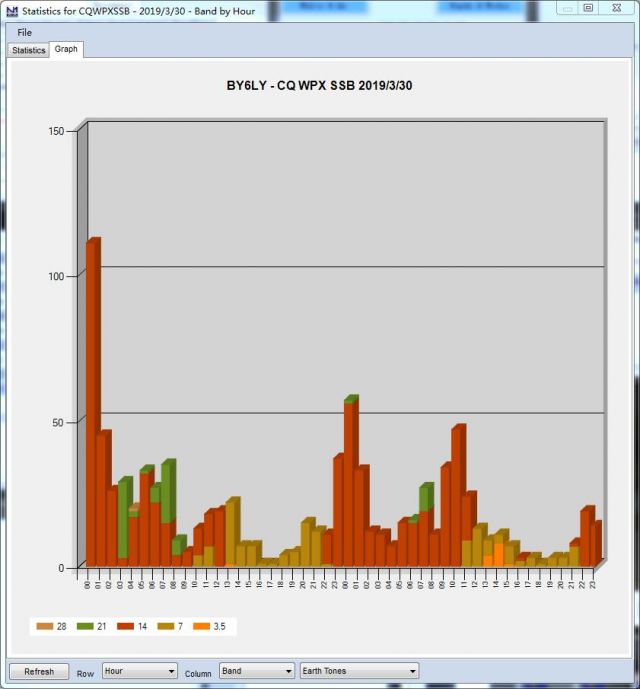Screen dimensions: 640x689
Task: Click the 0 label on the vertical axis
Action: [61, 568]
